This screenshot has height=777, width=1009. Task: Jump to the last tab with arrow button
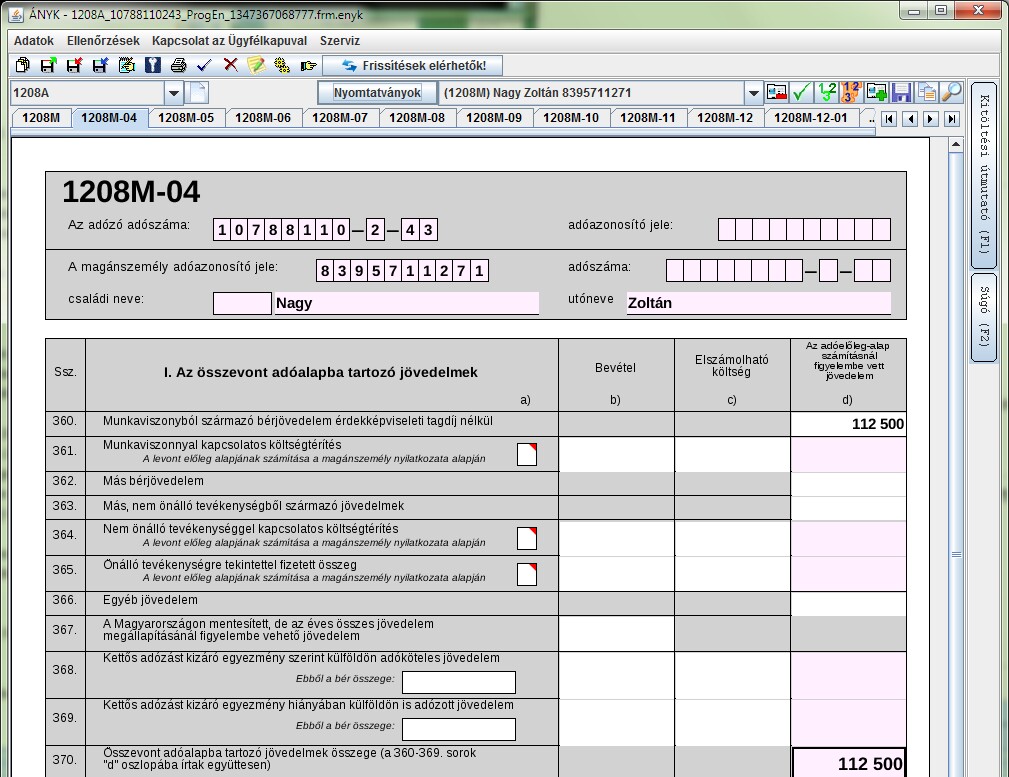pos(951,119)
